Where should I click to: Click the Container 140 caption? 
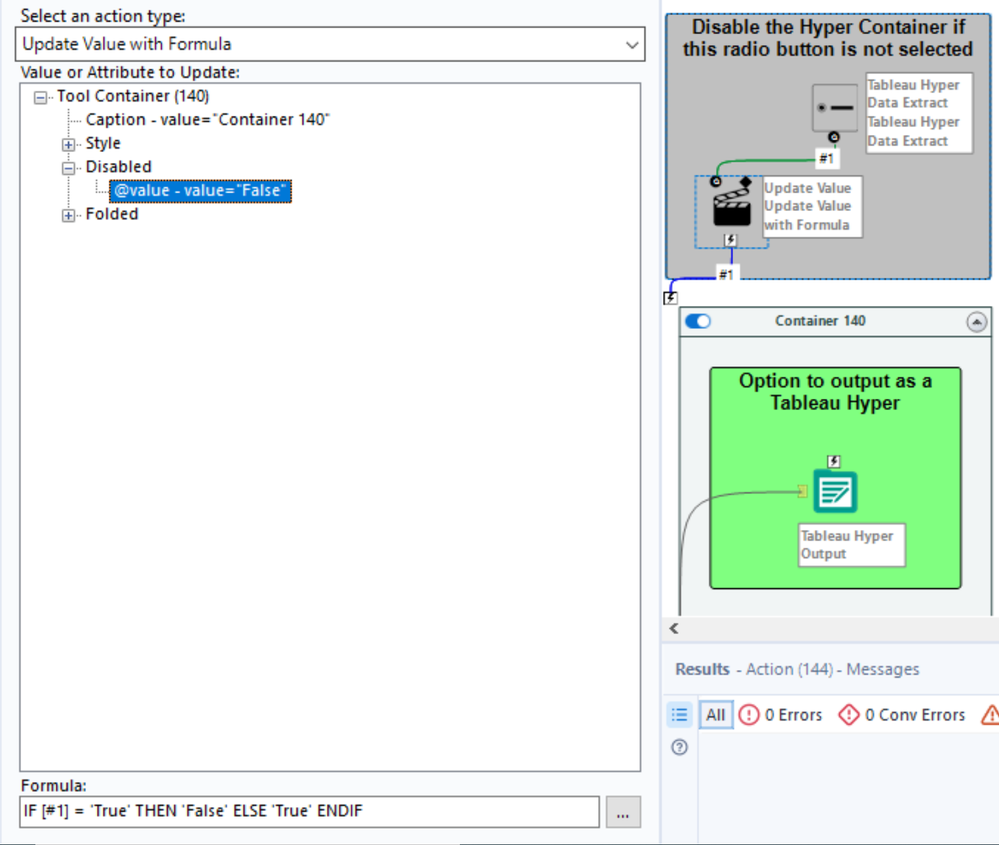tap(820, 321)
